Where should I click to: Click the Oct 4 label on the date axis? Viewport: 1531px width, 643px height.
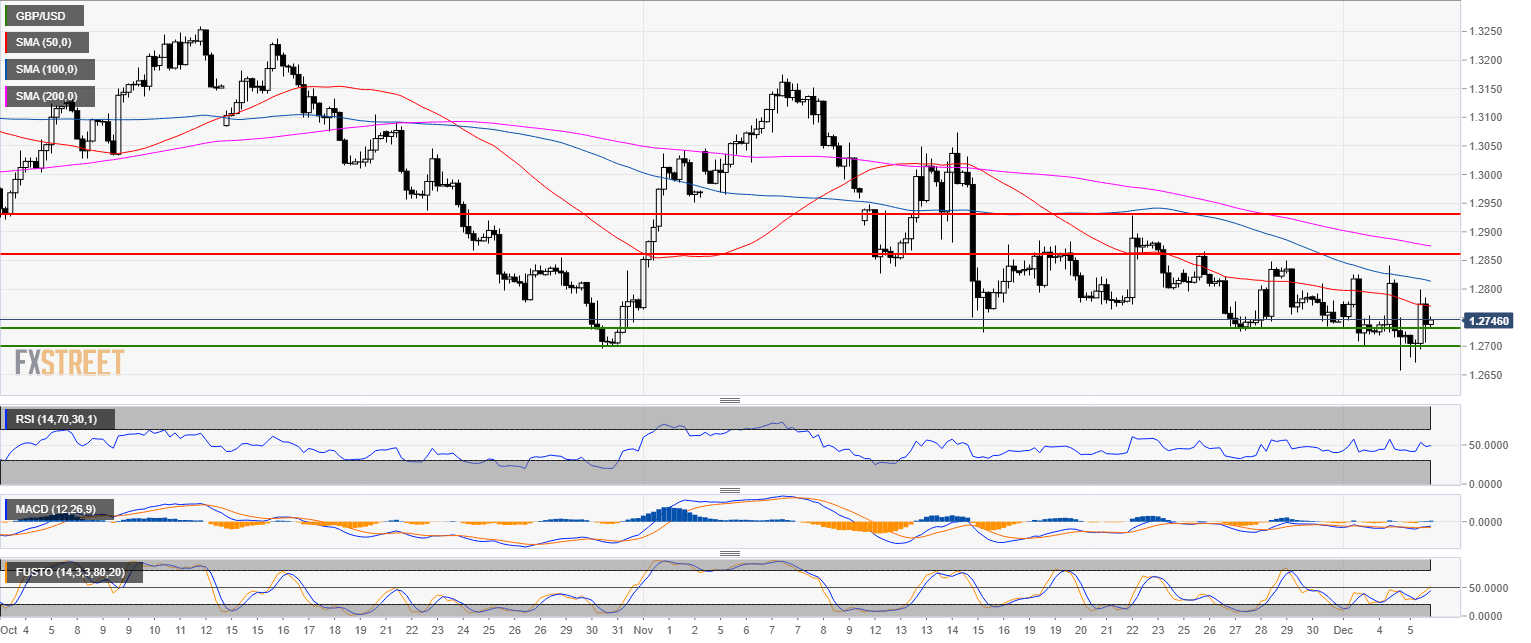[14, 631]
